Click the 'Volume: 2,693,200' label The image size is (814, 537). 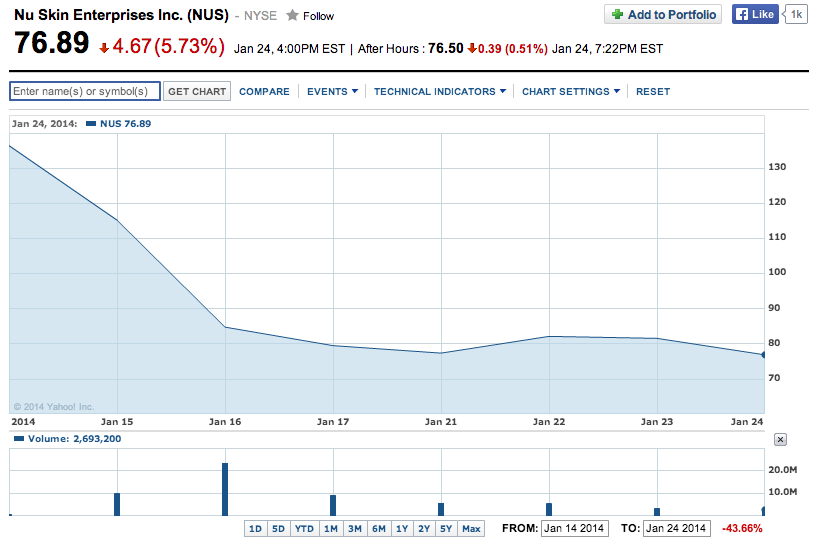pos(74,439)
